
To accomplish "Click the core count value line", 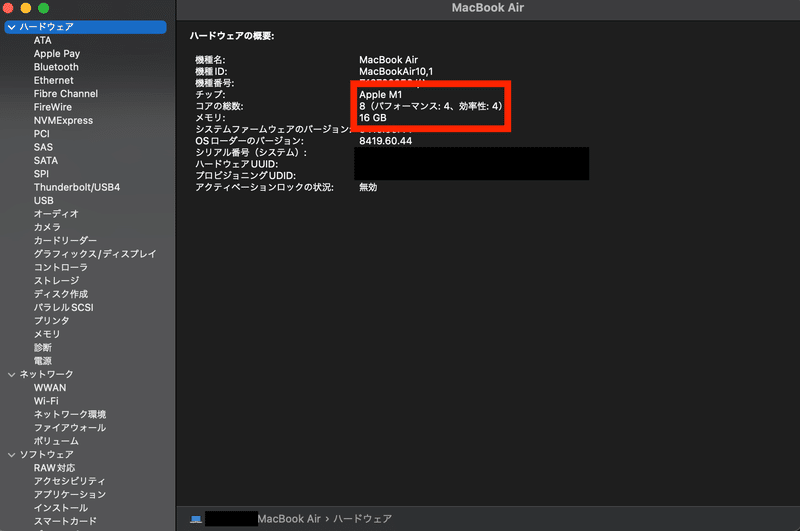I will [x=431, y=106].
